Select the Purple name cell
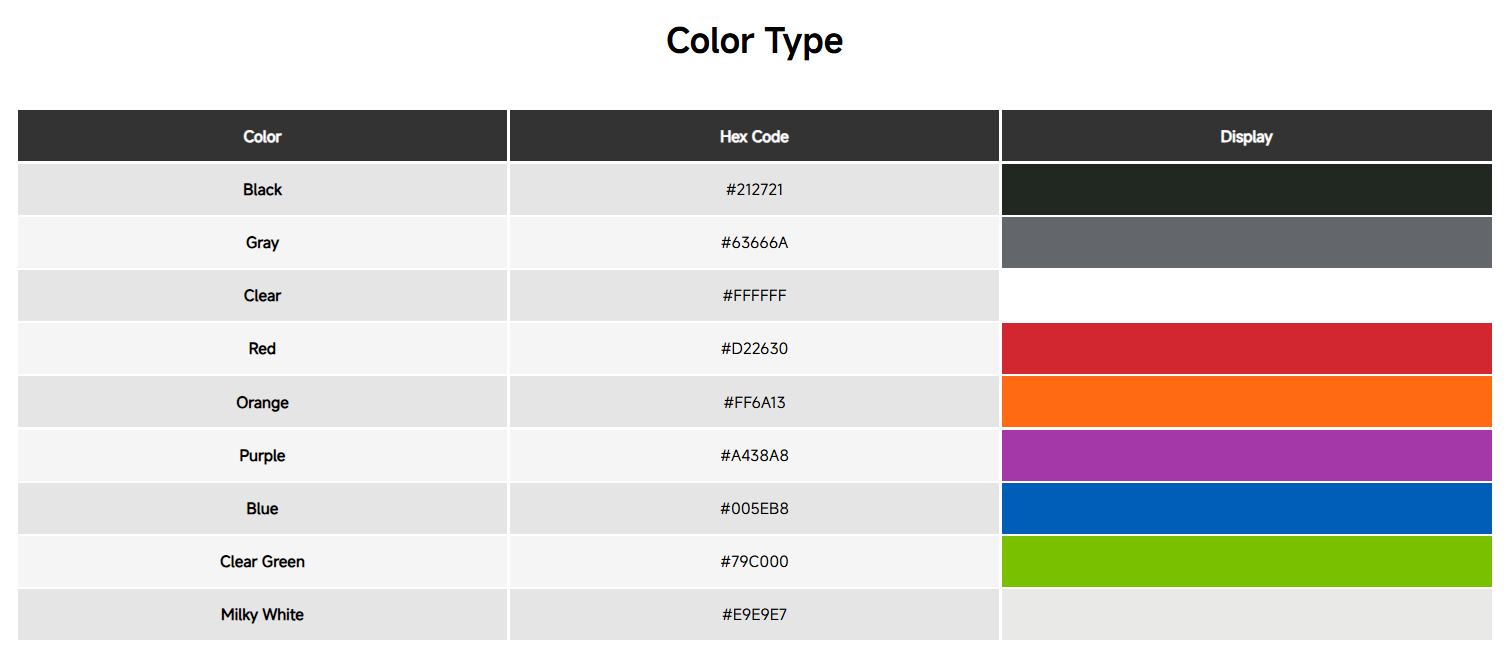The height and width of the screenshot is (655, 1508). [262, 455]
